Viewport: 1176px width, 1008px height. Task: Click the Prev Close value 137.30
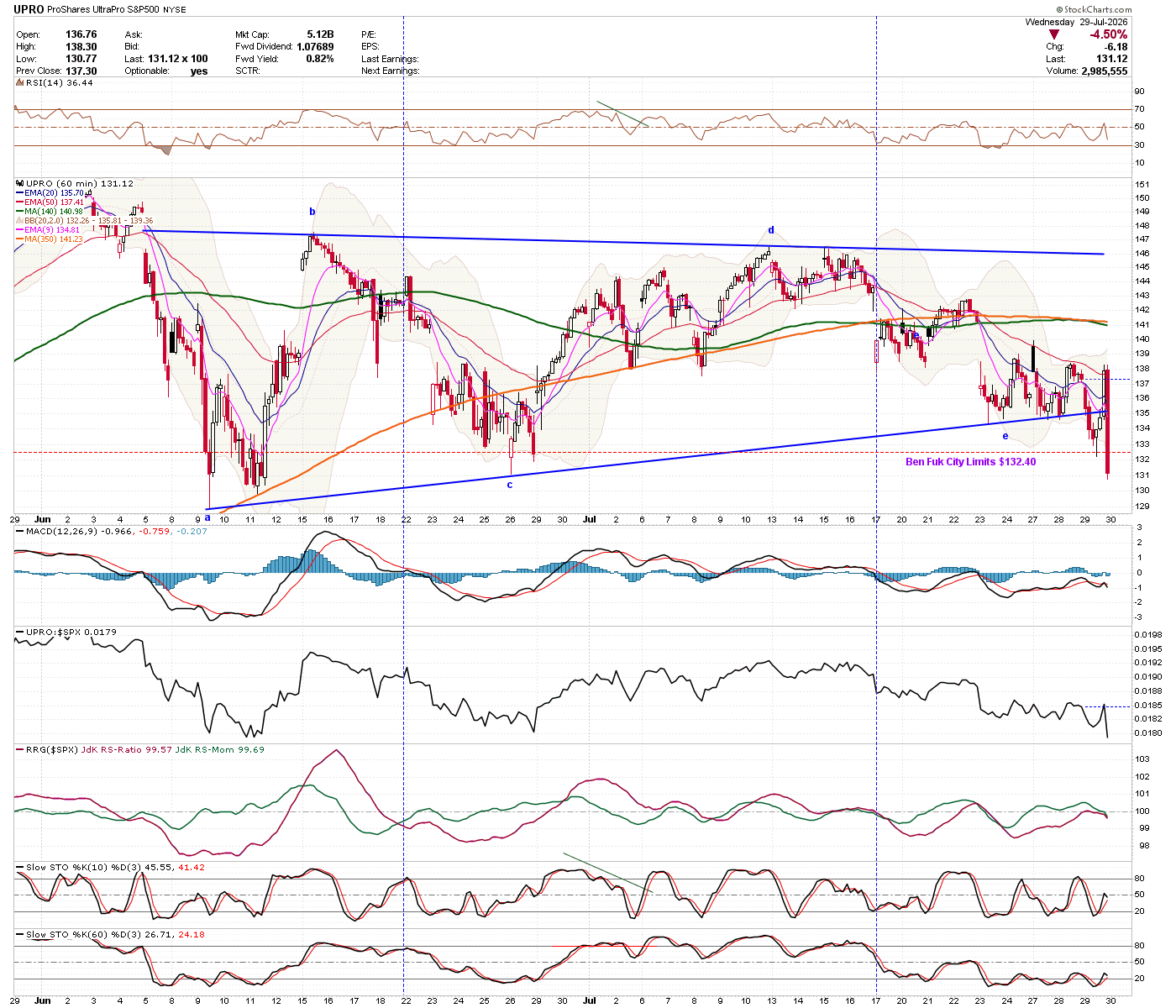[81, 71]
